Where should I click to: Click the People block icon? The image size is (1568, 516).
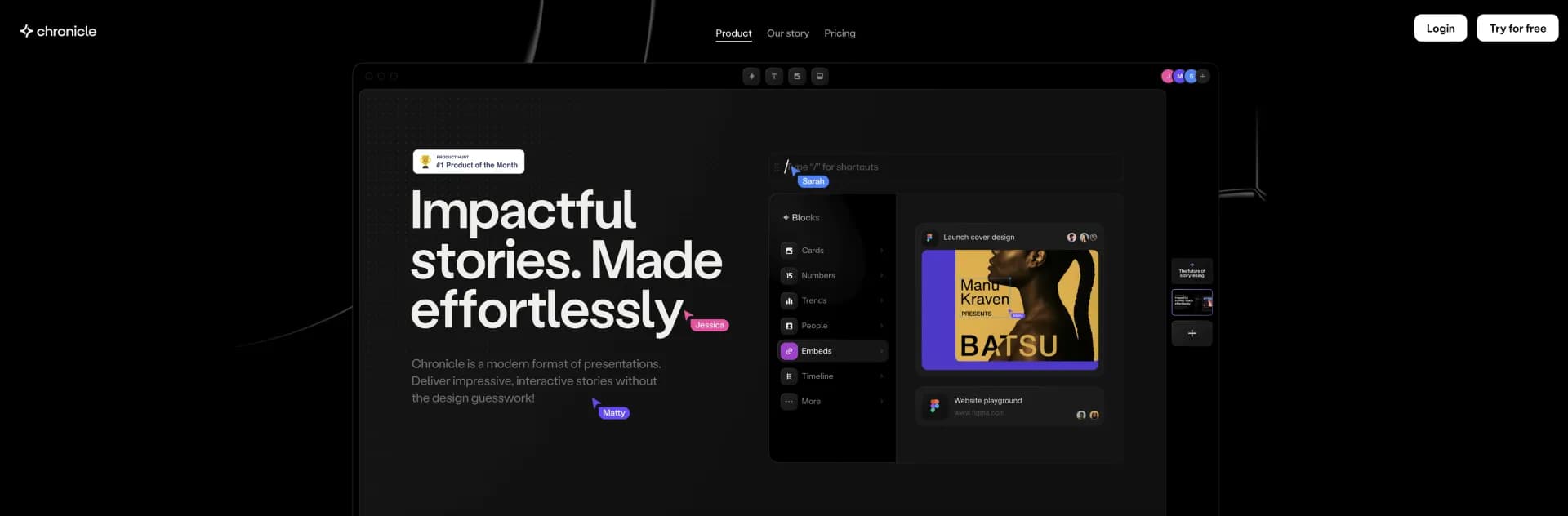point(789,326)
